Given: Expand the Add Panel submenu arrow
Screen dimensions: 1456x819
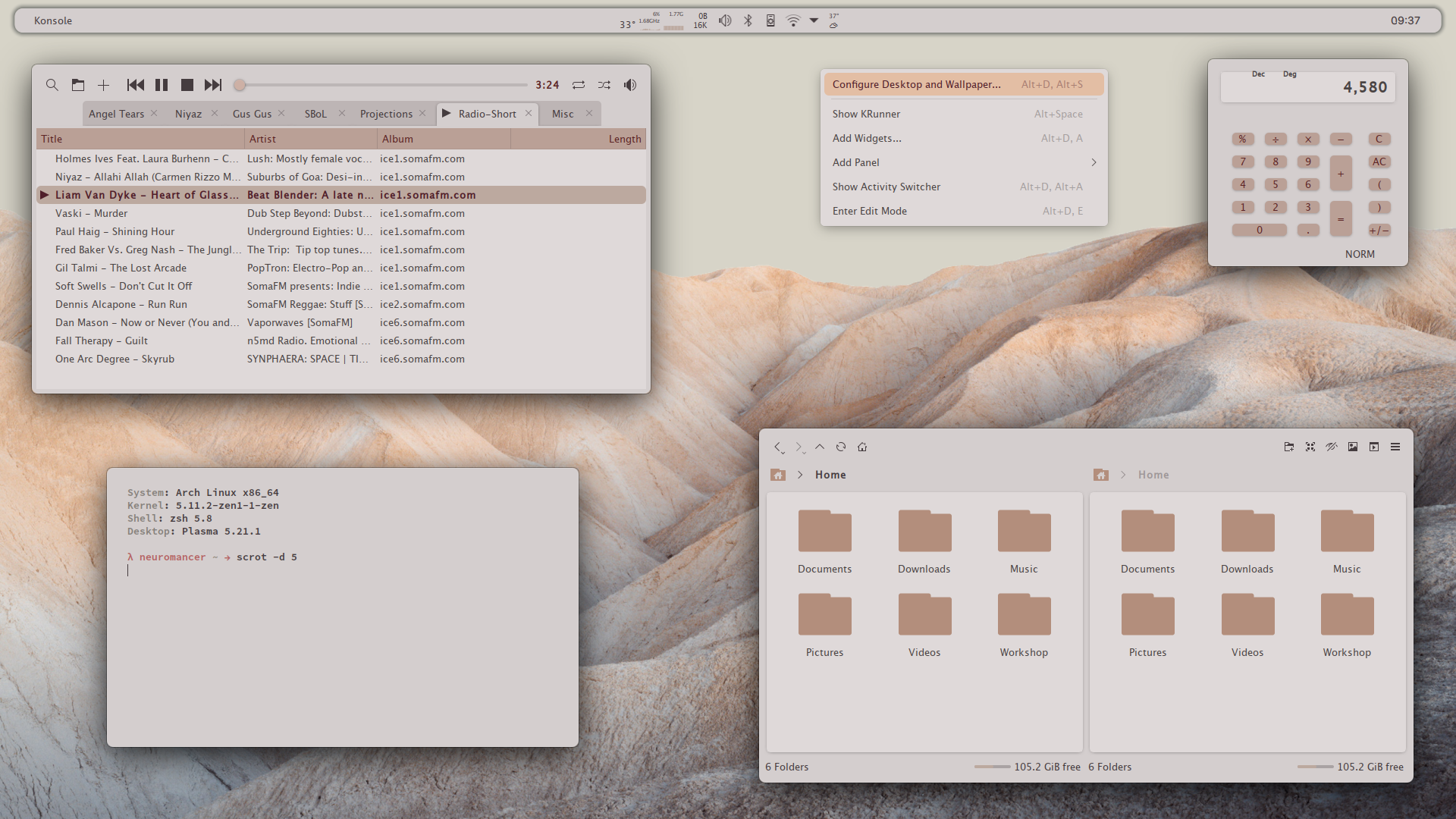Looking at the screenshot, I should (1094, 162).
